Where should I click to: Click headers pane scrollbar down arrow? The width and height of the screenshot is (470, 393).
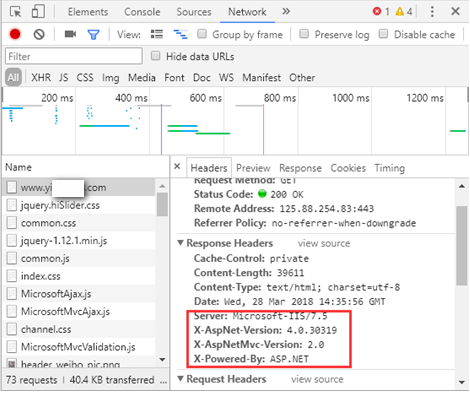tap(462, 382)
